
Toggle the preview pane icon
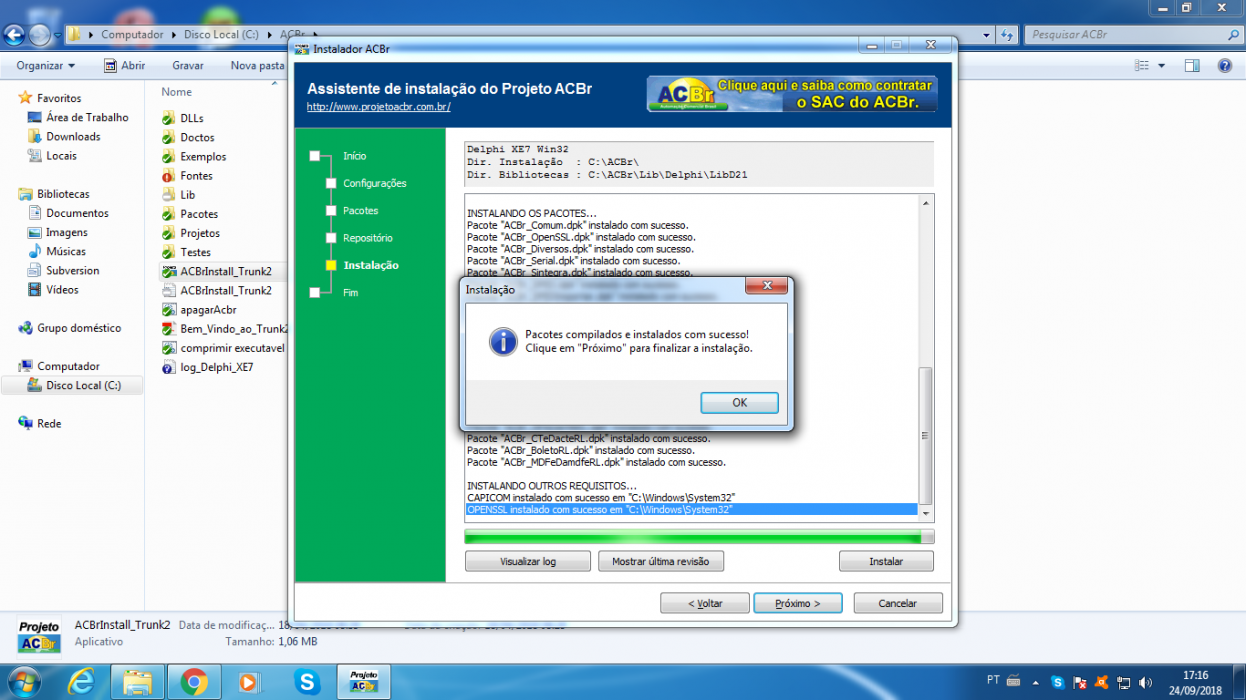[x=1192, y=66]
